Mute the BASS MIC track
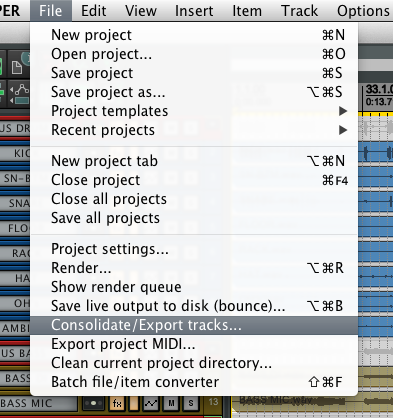Image resolution: width=393 pixels, height=418 pixels. click(x=171, y=404)
